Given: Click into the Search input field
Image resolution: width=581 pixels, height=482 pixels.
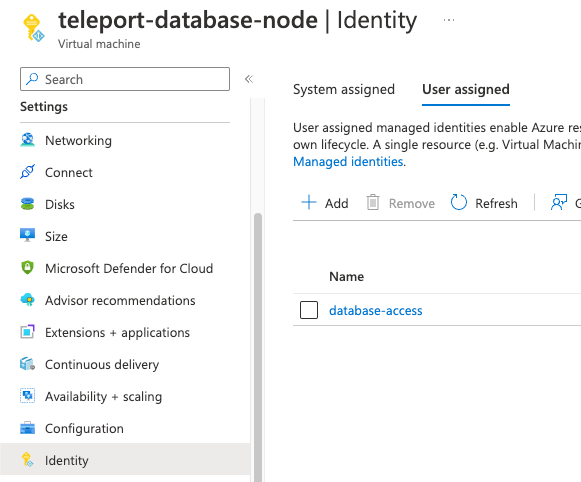Looking at the screenshot, I should [125, 79].
